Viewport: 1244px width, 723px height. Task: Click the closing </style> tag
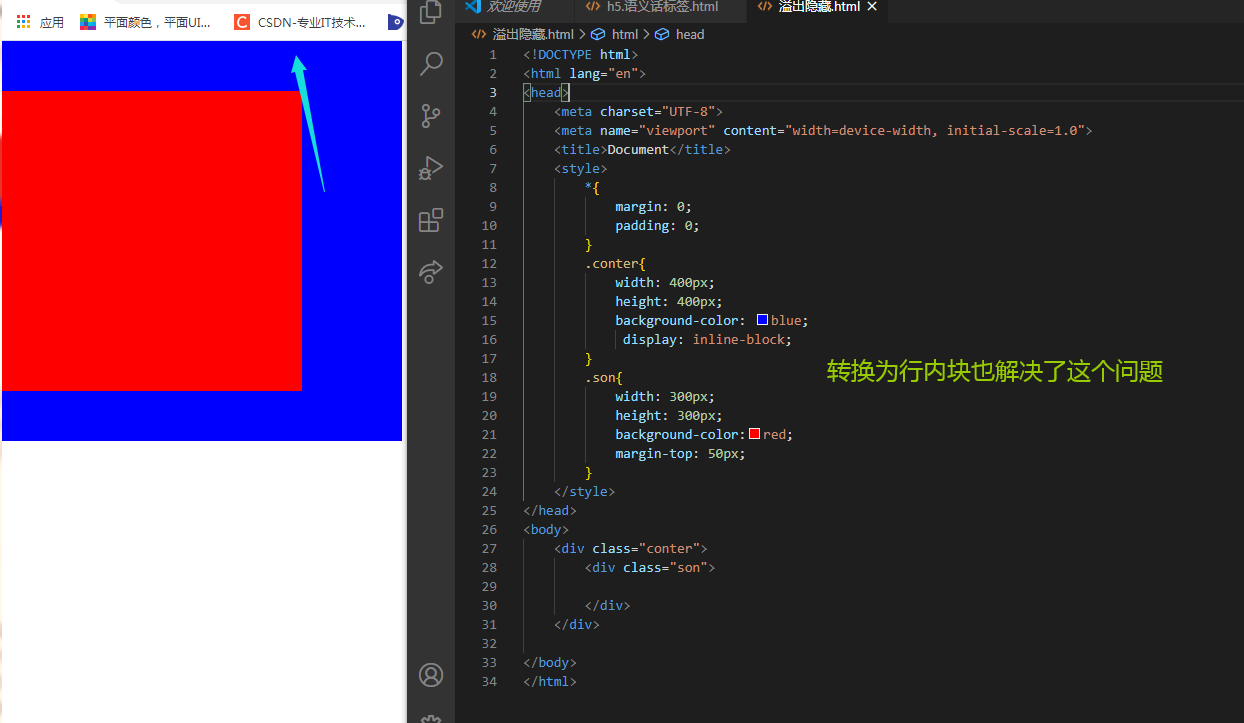point(584,491)
